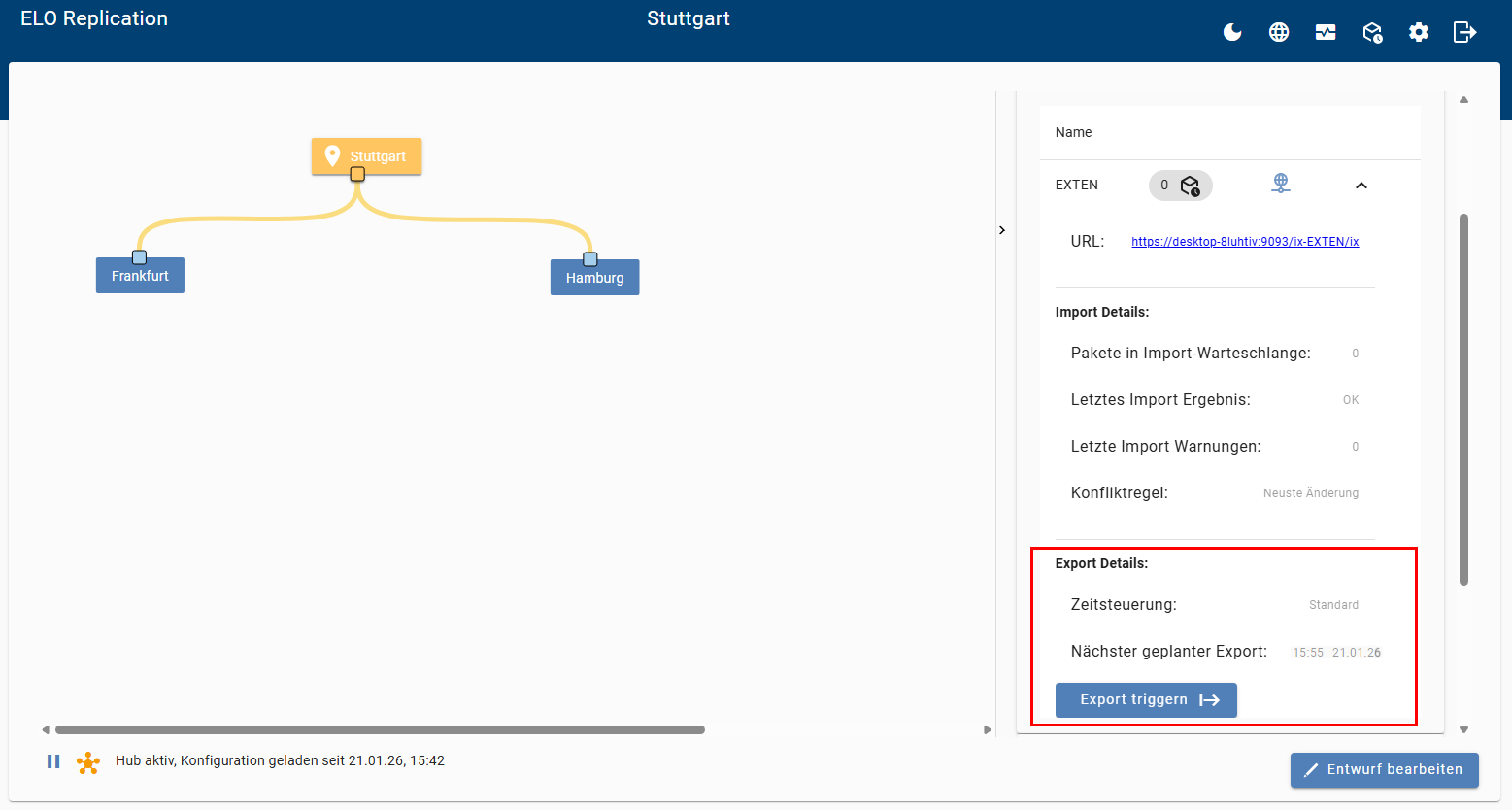Click the 15:55 export time value
1512x810 pixels.
[1308, 653]
